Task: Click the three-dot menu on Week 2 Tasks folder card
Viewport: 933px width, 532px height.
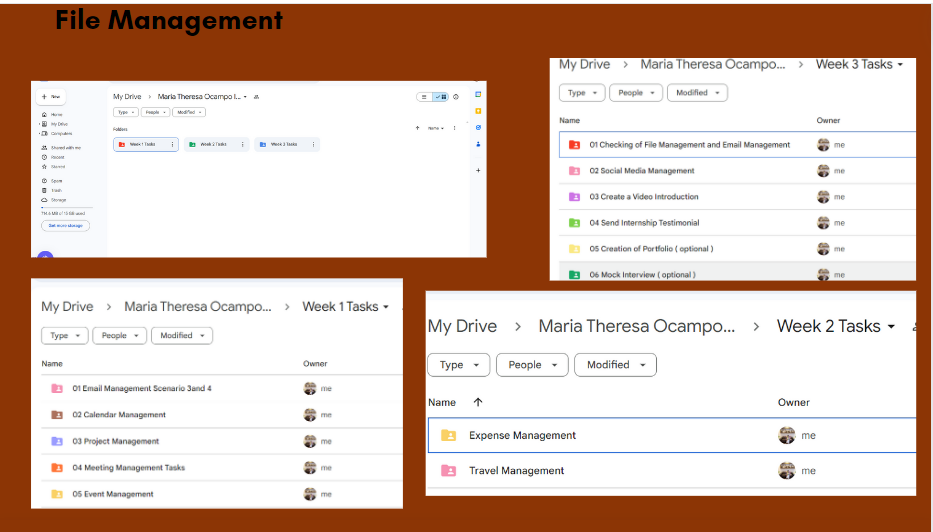Action: click(242, 145)
